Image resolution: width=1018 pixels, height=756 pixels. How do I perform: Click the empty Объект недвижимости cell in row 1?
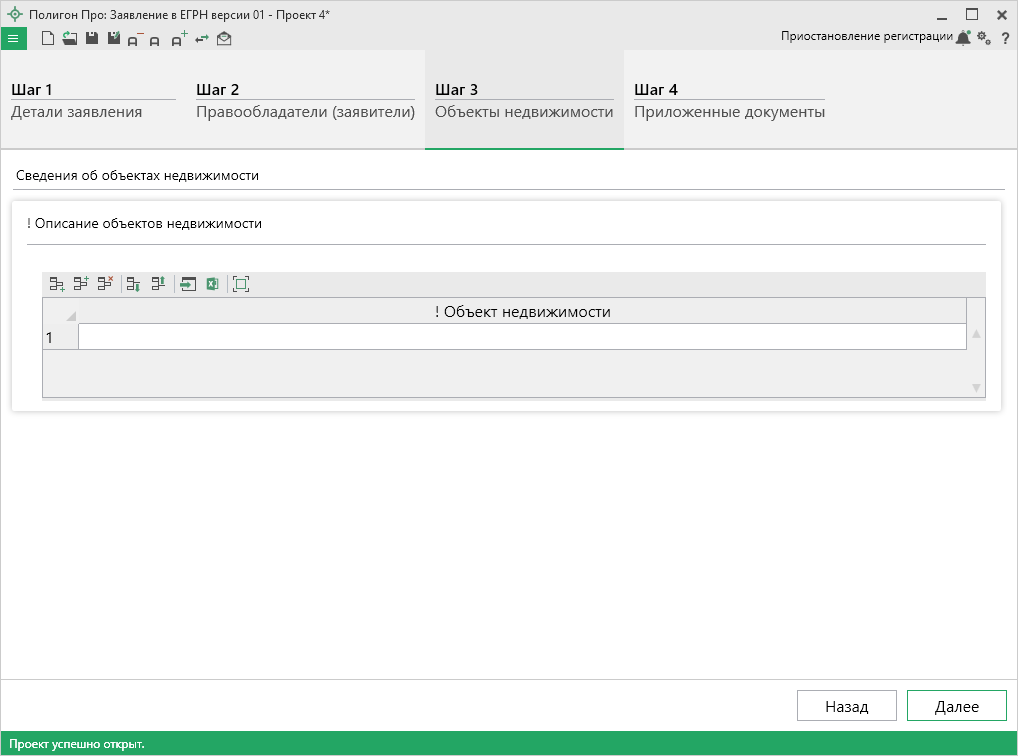tap(522, 338)
